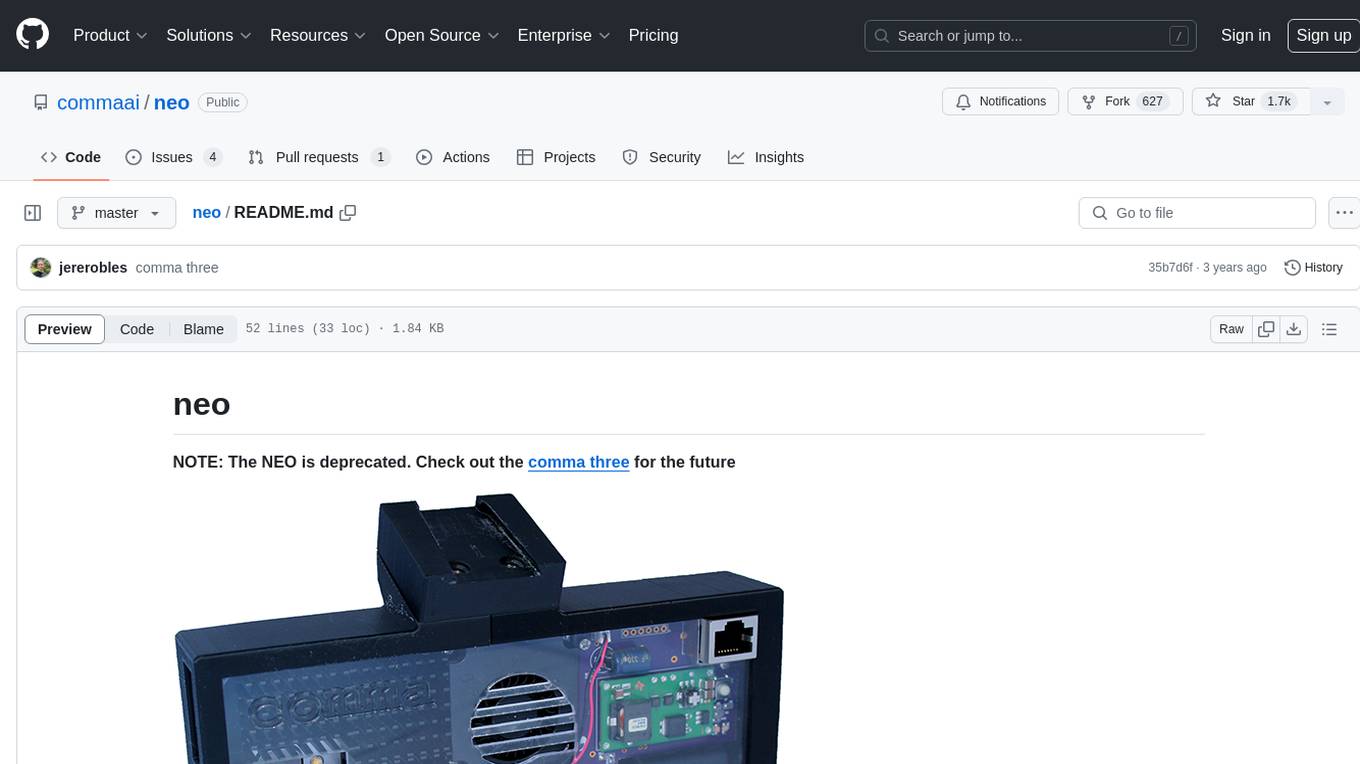
Task: Switch to the Pull requests tab
Action: click(x=318, y=157)
